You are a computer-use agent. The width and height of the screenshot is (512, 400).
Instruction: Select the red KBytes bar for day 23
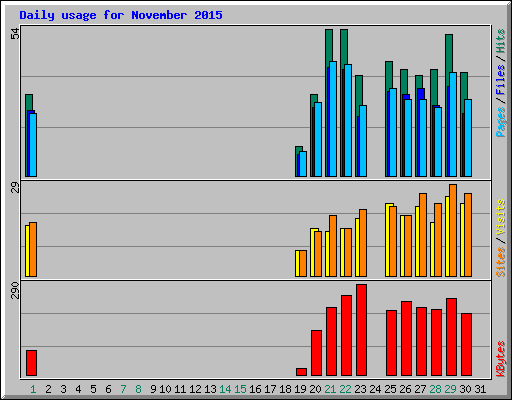click(x=361, y=330)
